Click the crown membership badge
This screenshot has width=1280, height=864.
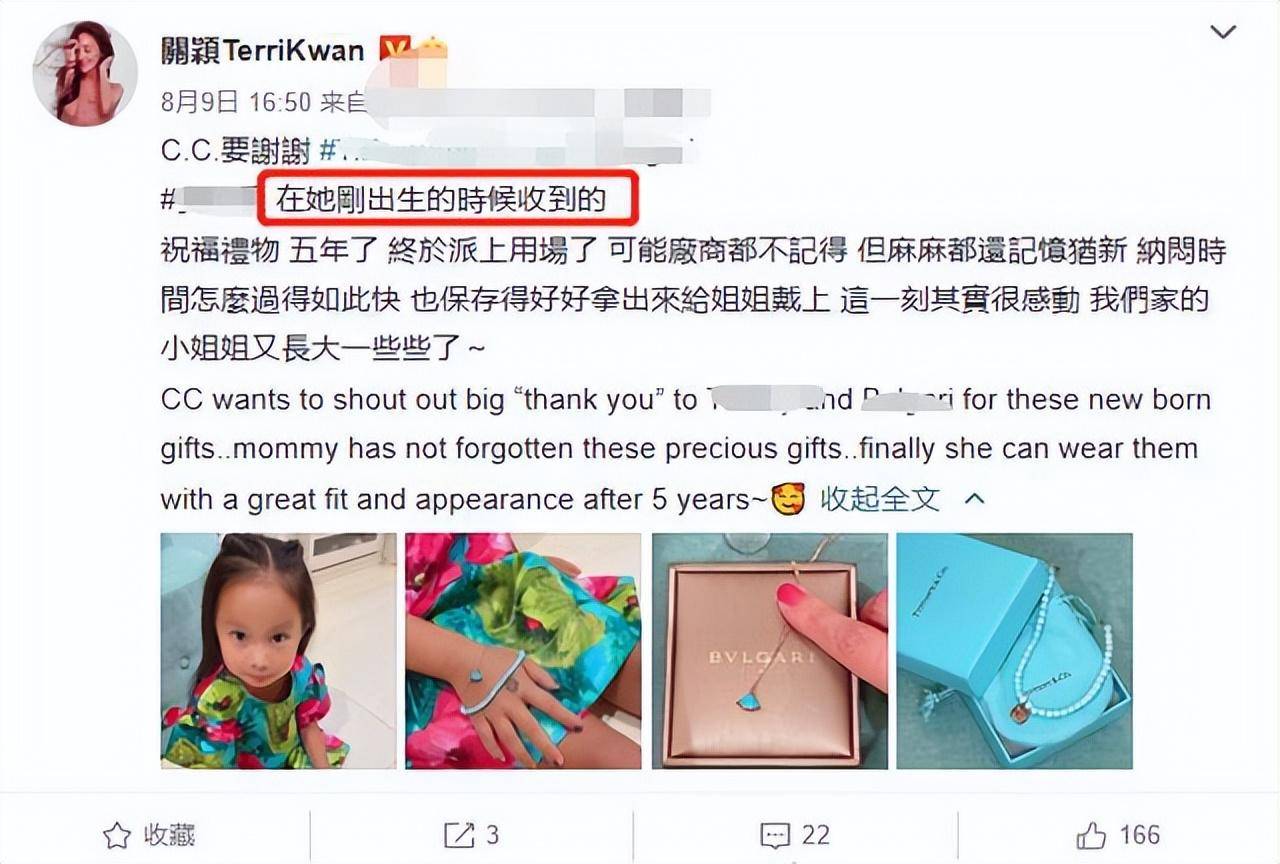431,49
